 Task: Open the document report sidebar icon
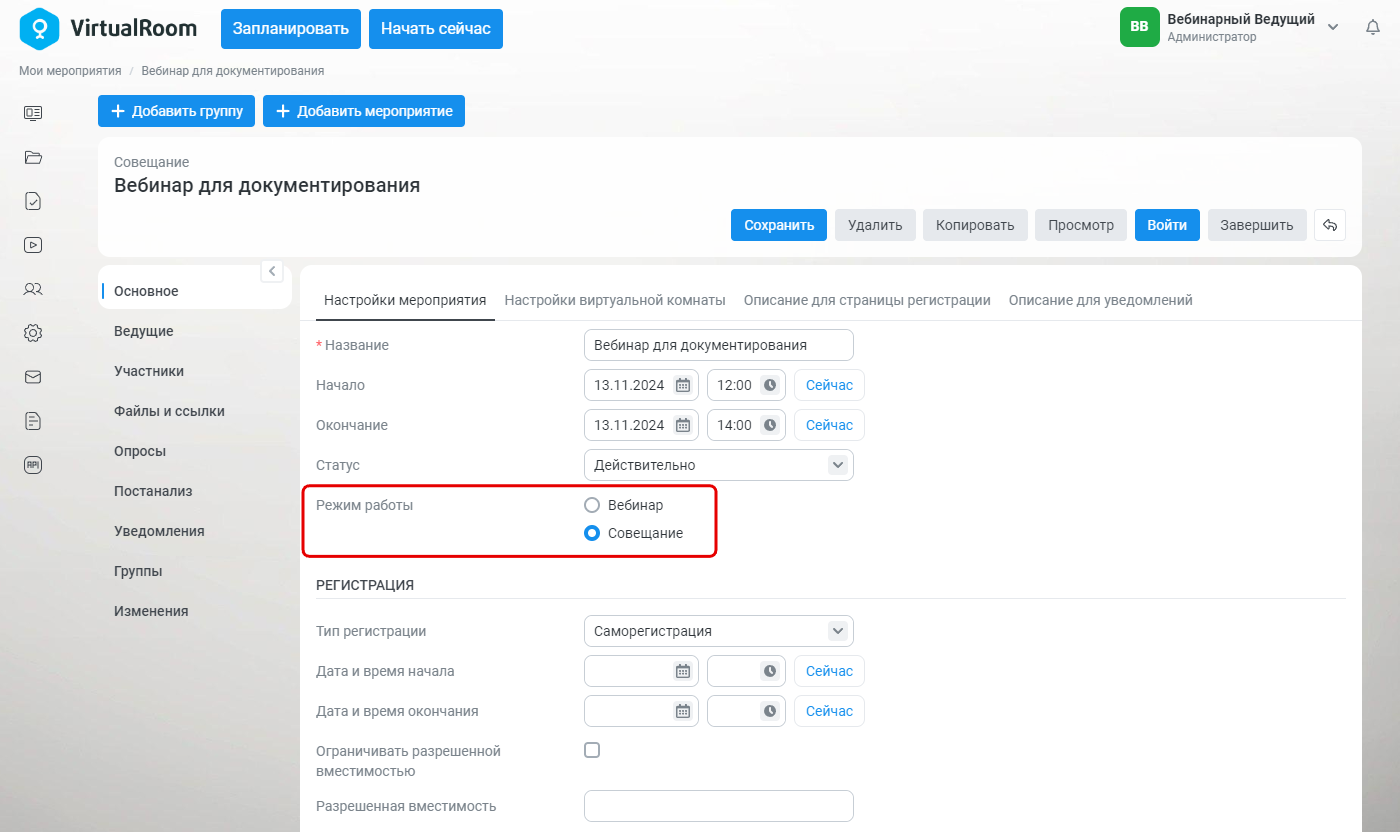33,421
